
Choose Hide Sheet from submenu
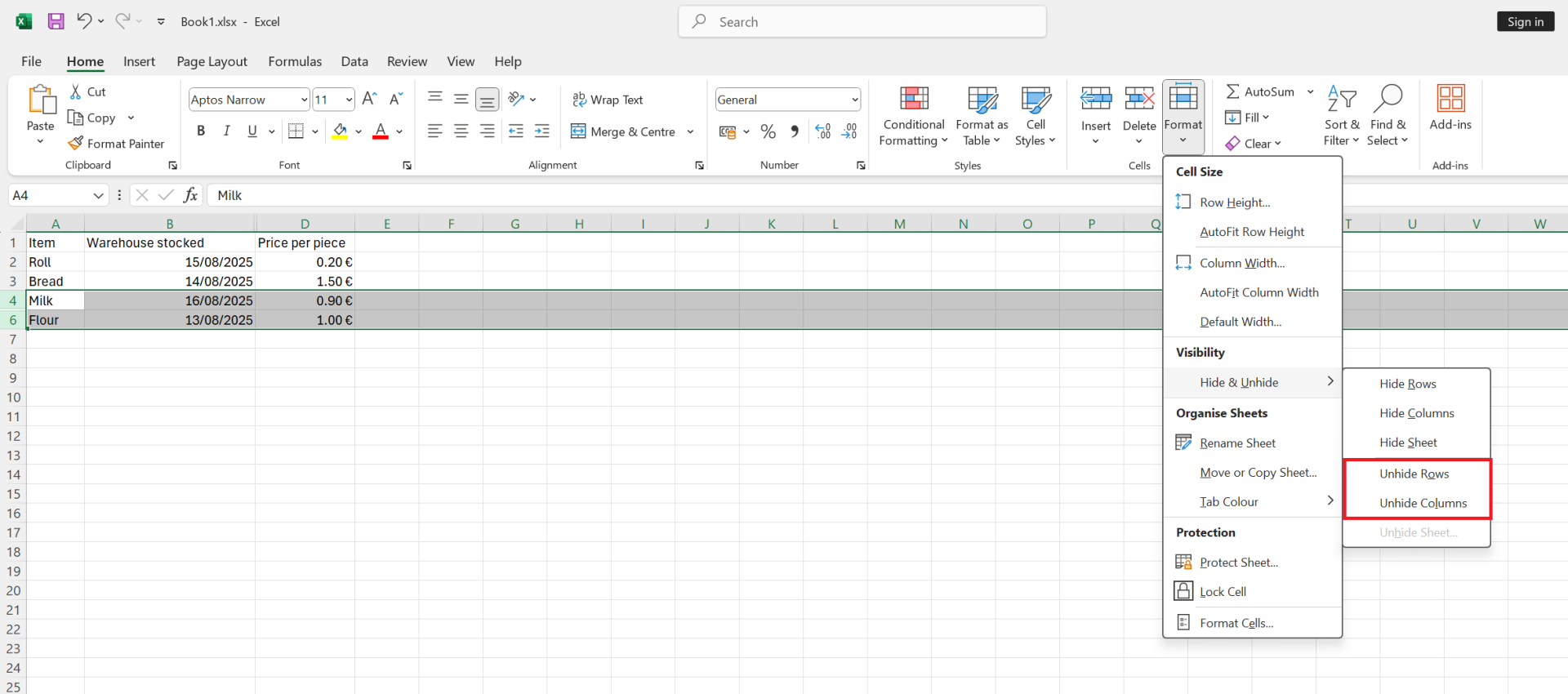[1417, 443]
